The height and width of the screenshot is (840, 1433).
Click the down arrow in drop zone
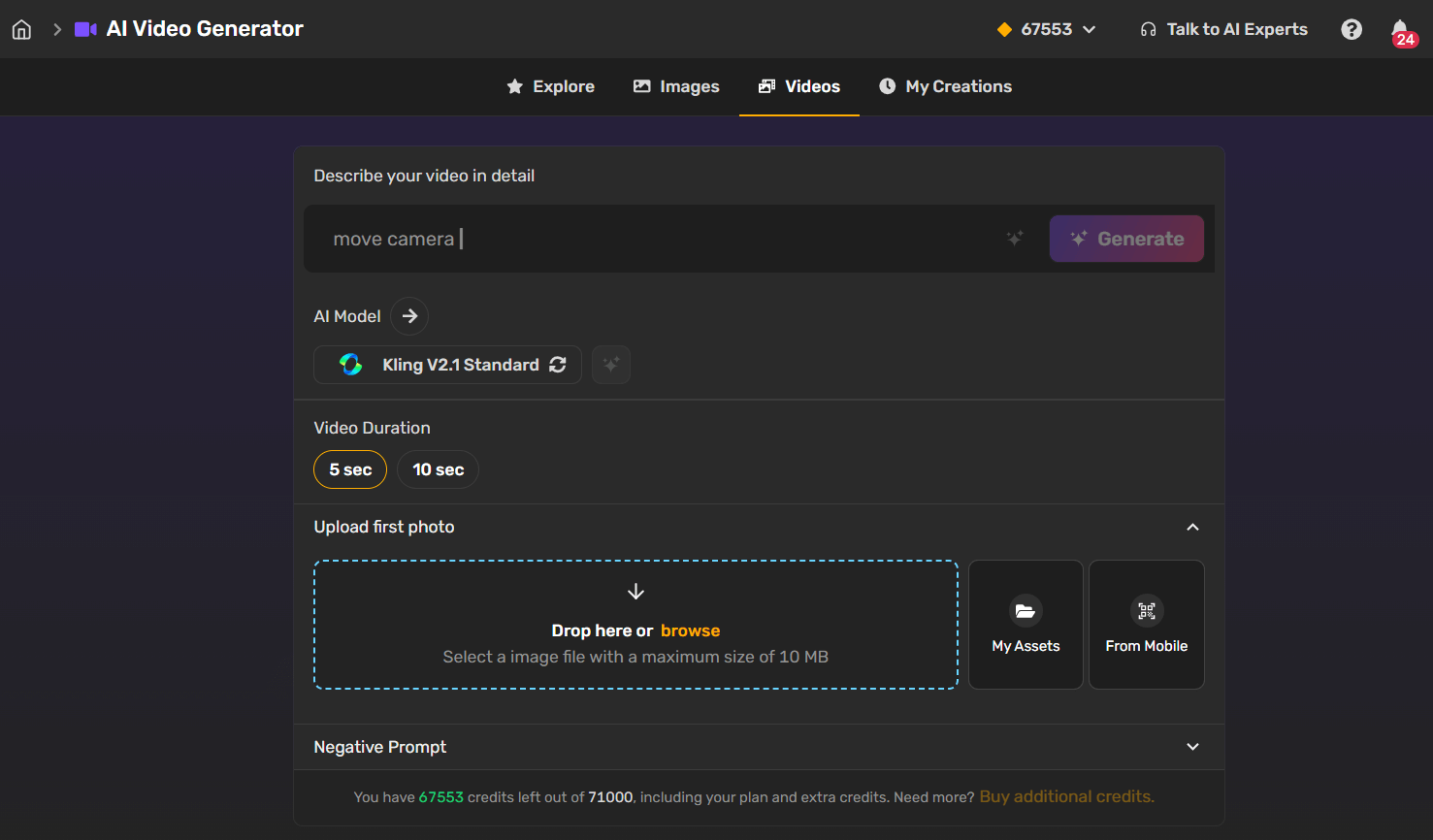point(635,592)
